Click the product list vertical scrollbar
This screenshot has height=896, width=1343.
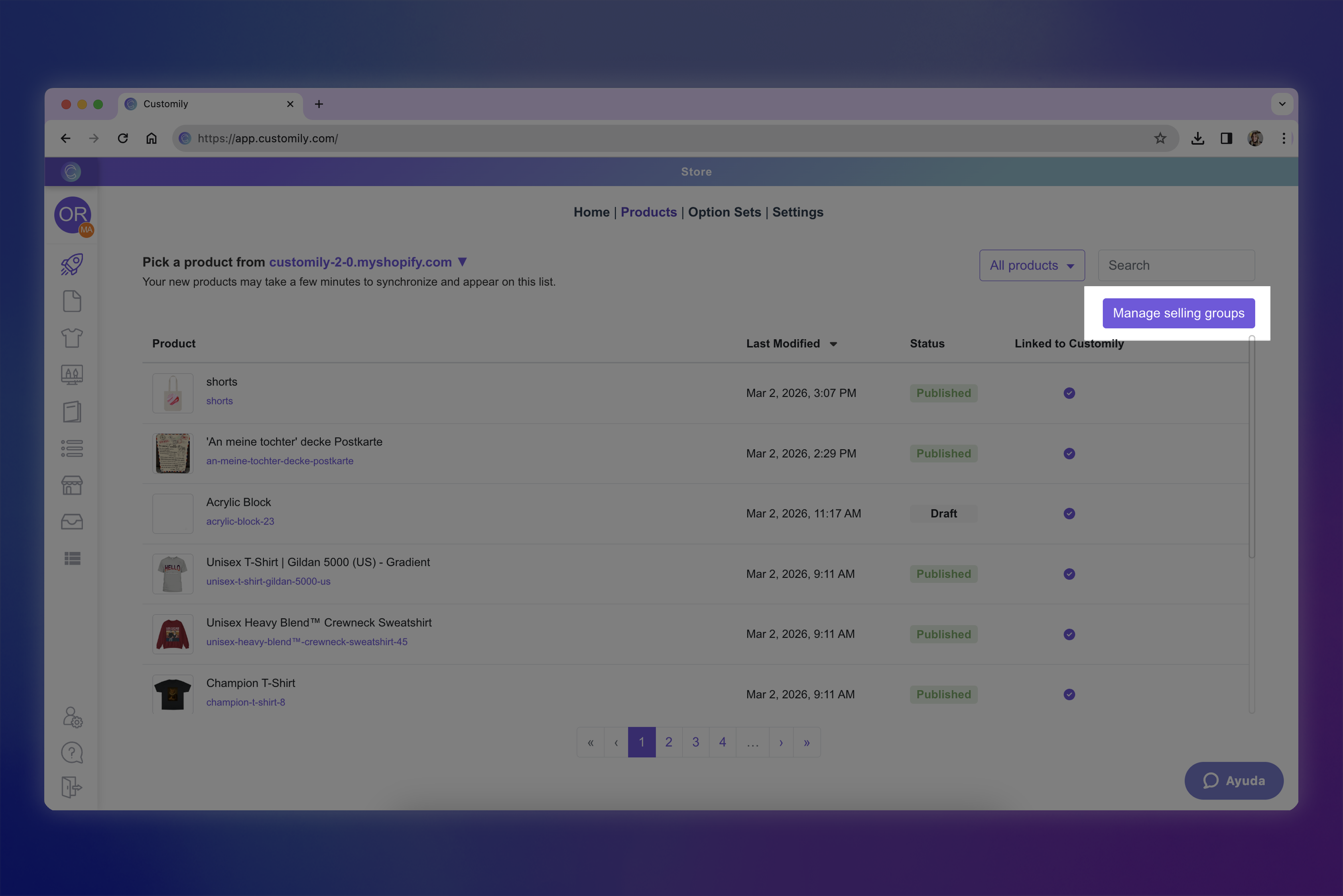click(1252, 446)
